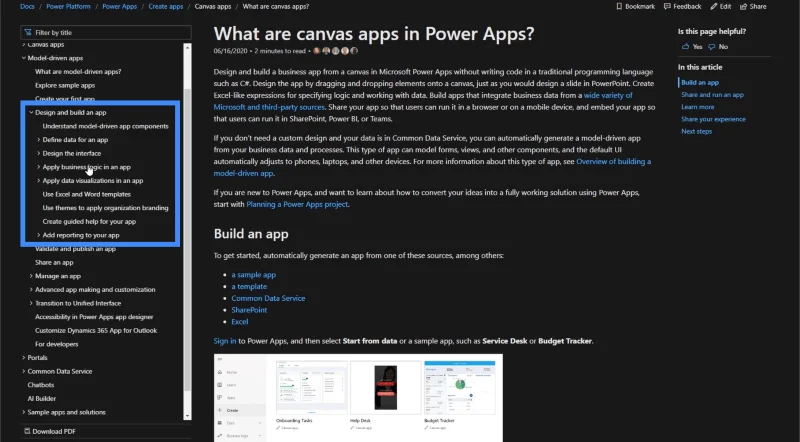Click the Download PDF icon
This screenshot has width=800, height=442.
(27, 431)
